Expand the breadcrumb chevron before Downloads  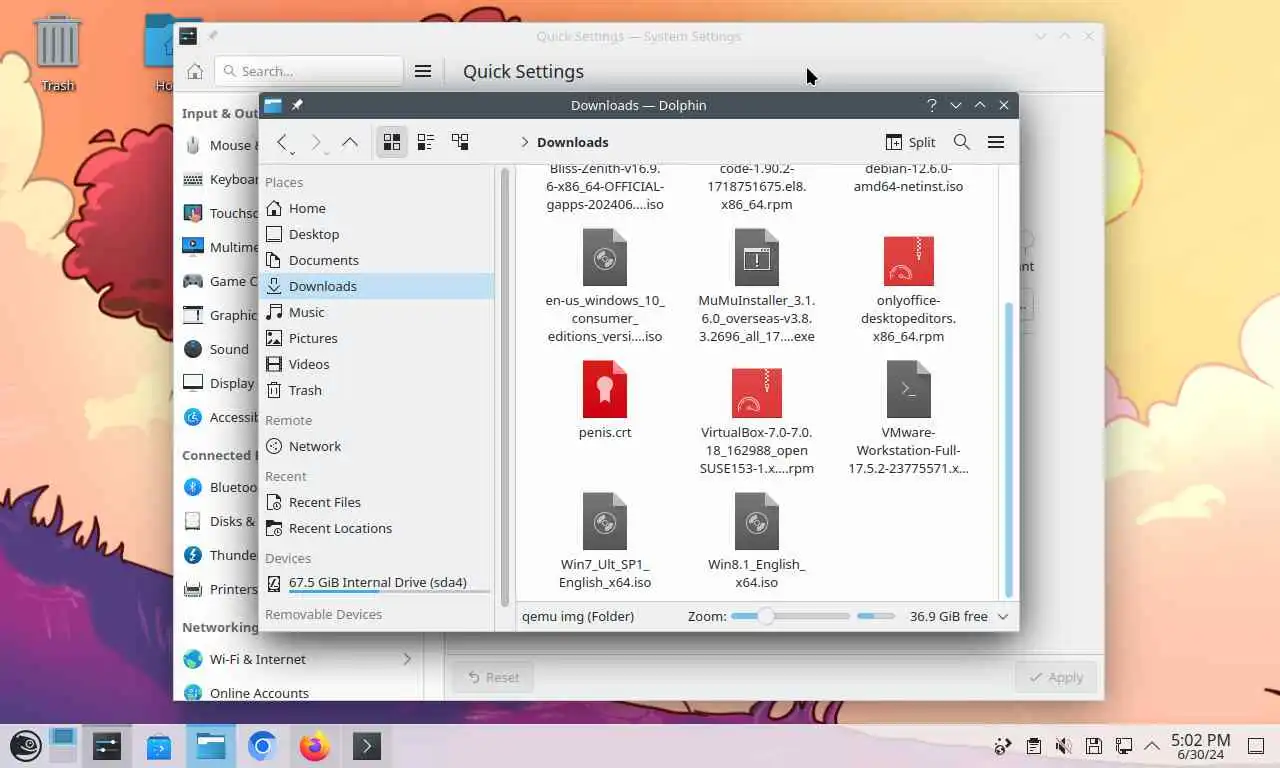click(525, 142)
